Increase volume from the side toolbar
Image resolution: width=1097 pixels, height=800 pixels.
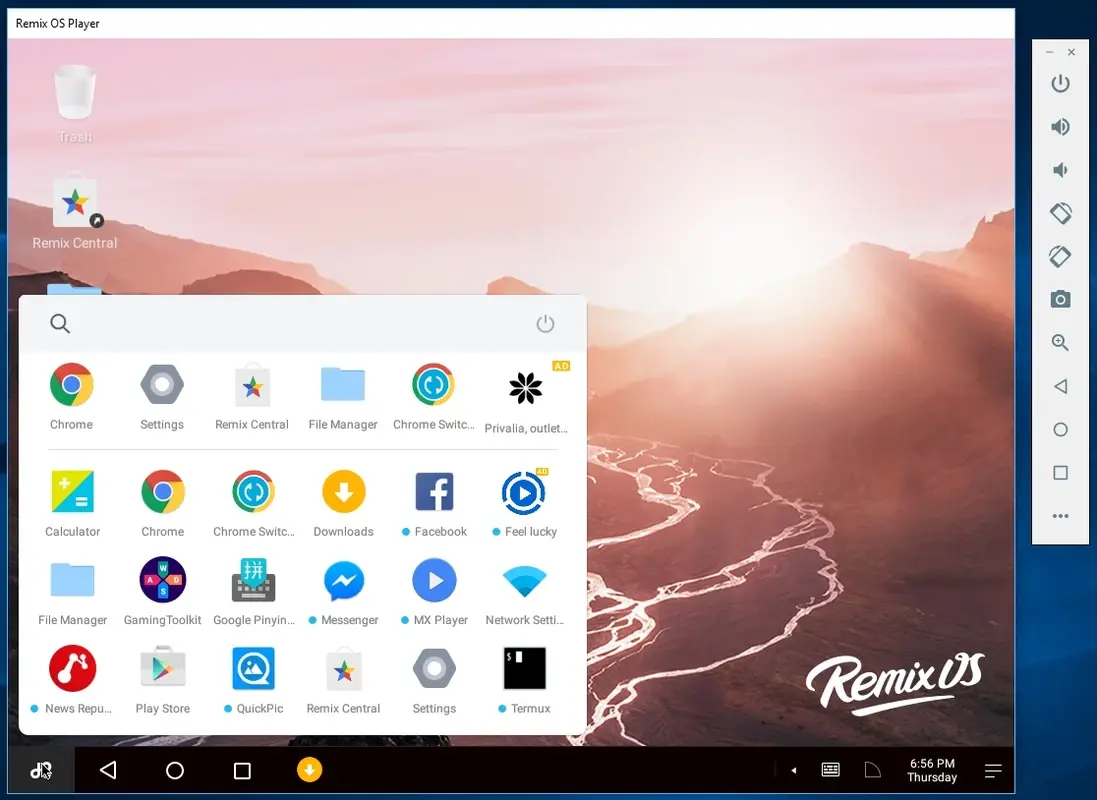click(1060, 127)
